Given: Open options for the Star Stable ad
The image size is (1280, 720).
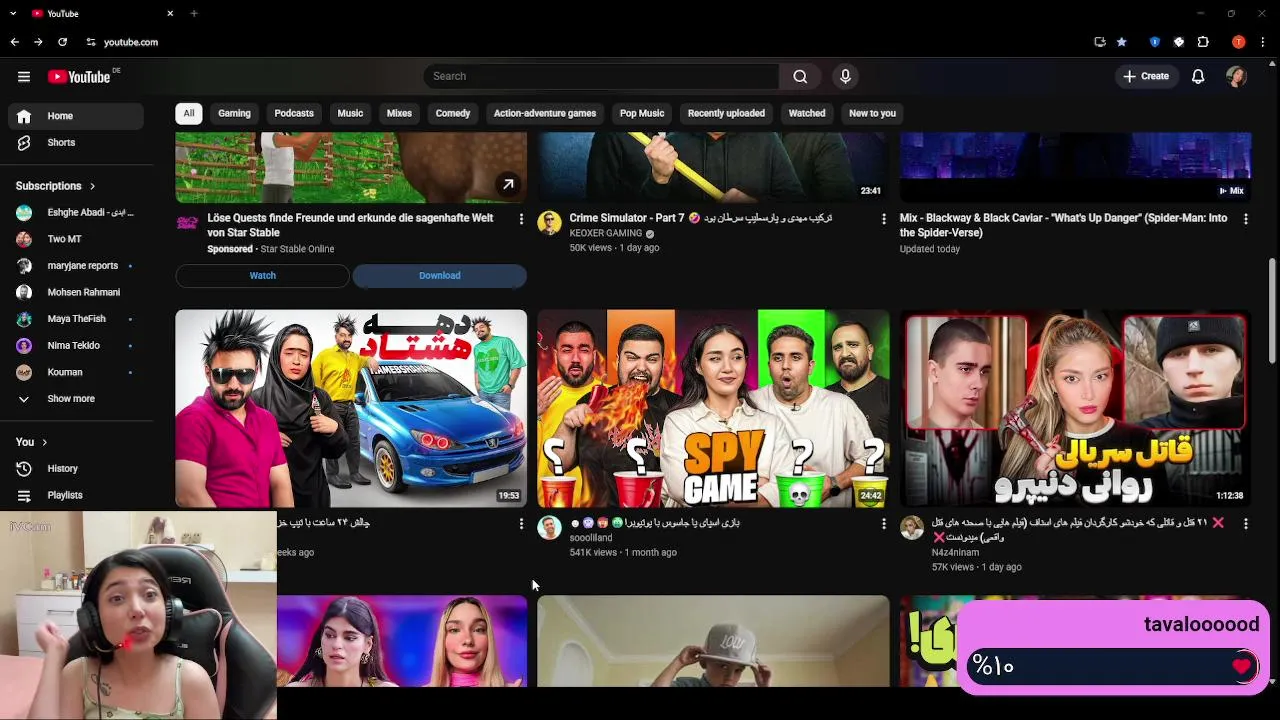Looking at the screenshot, I should tap(521, 219).
